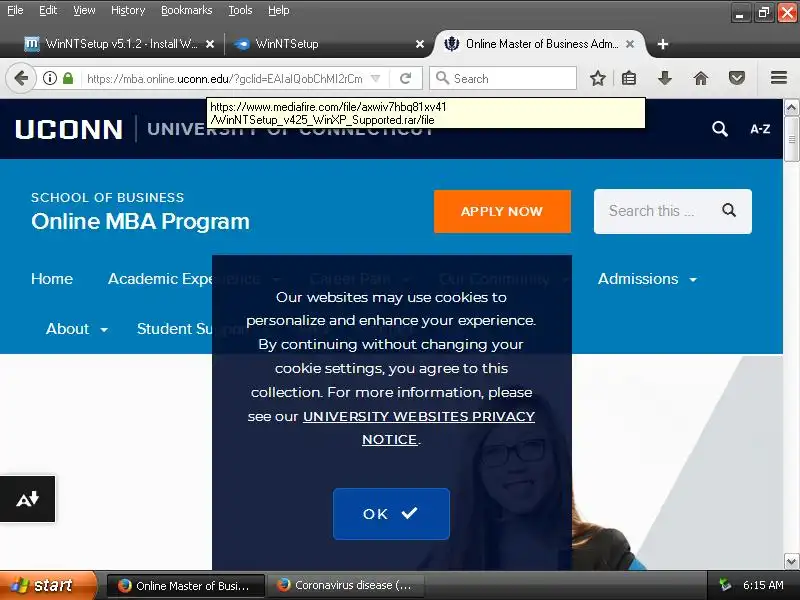Viewport: 800px width, 600px height.
Task: Open the History menu
Action: 128,10
